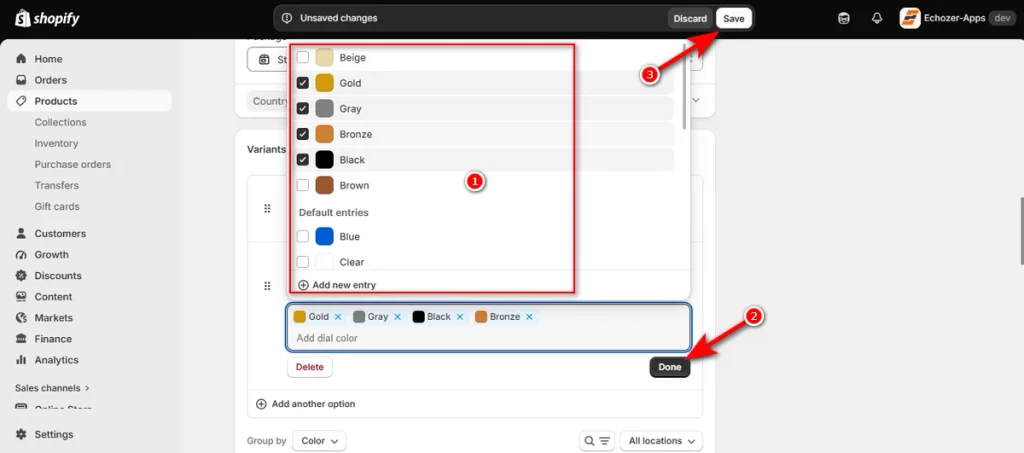Open the All locations dropdown
The width and height of the screenshot is (1024, 453).
click(661, 441)
